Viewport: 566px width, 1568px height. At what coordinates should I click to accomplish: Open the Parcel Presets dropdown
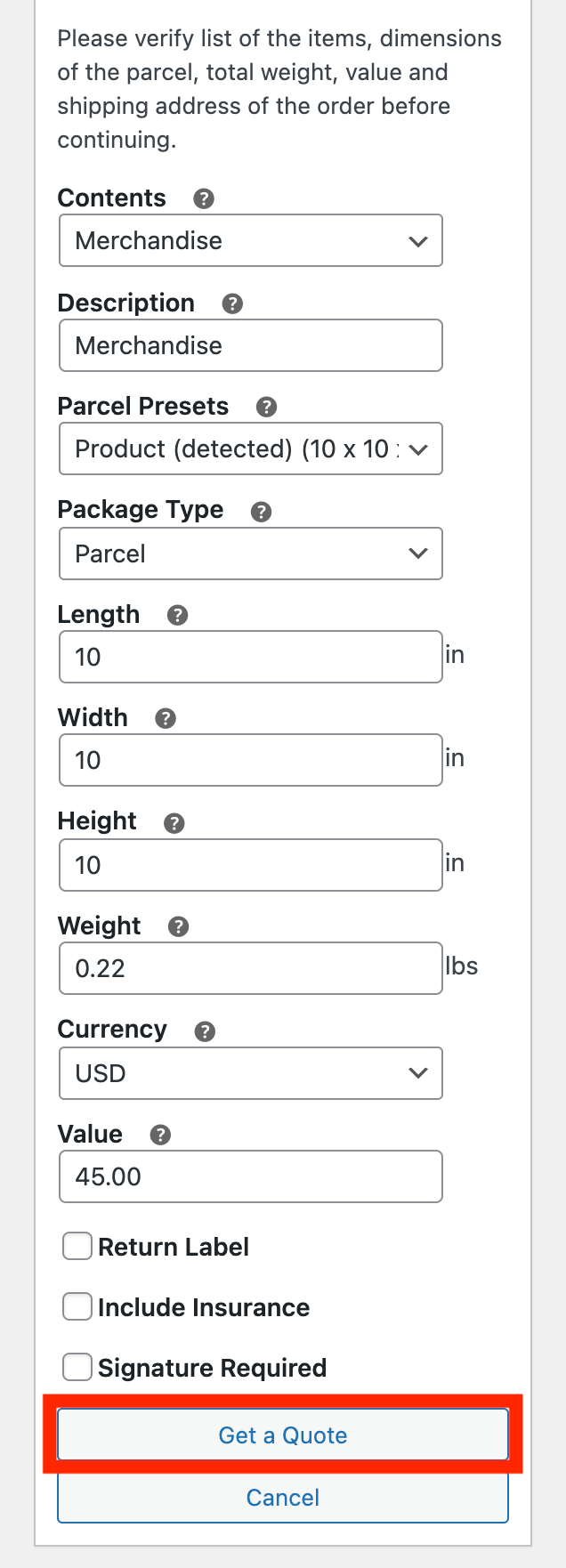point(250,449)
